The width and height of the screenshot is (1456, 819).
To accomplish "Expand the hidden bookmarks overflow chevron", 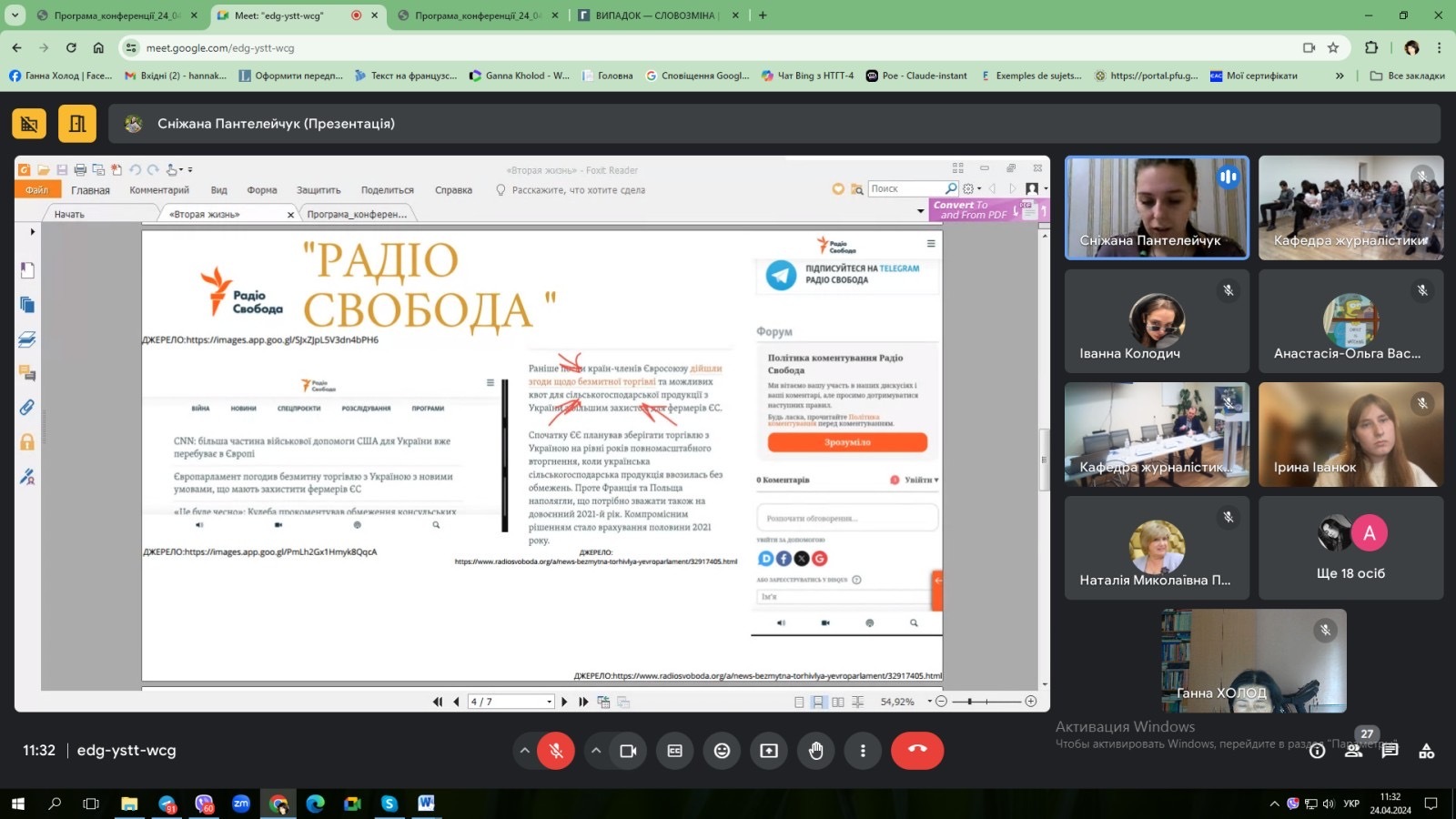I will click(x=1340, y=76).
